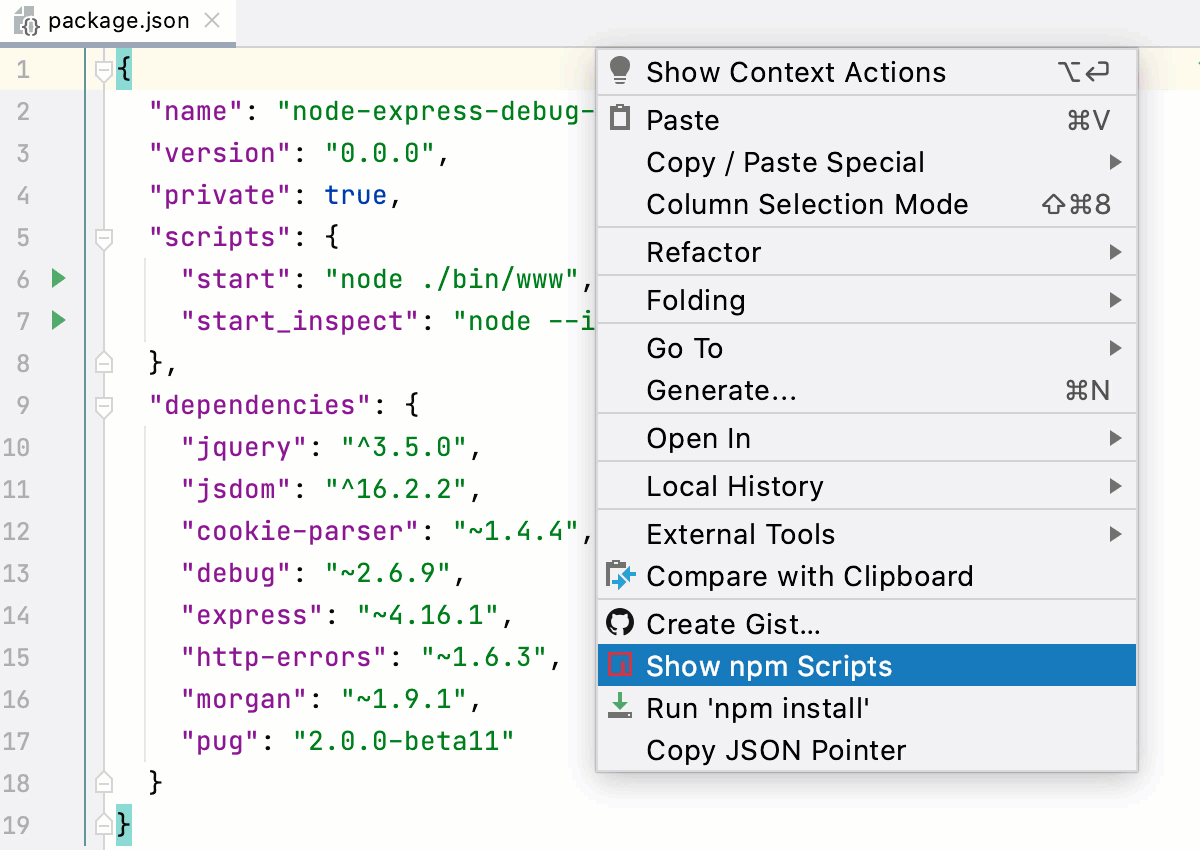Collapse the "scripts" block fold marker
Screen dimensions: 1200x850
(103, 237)
